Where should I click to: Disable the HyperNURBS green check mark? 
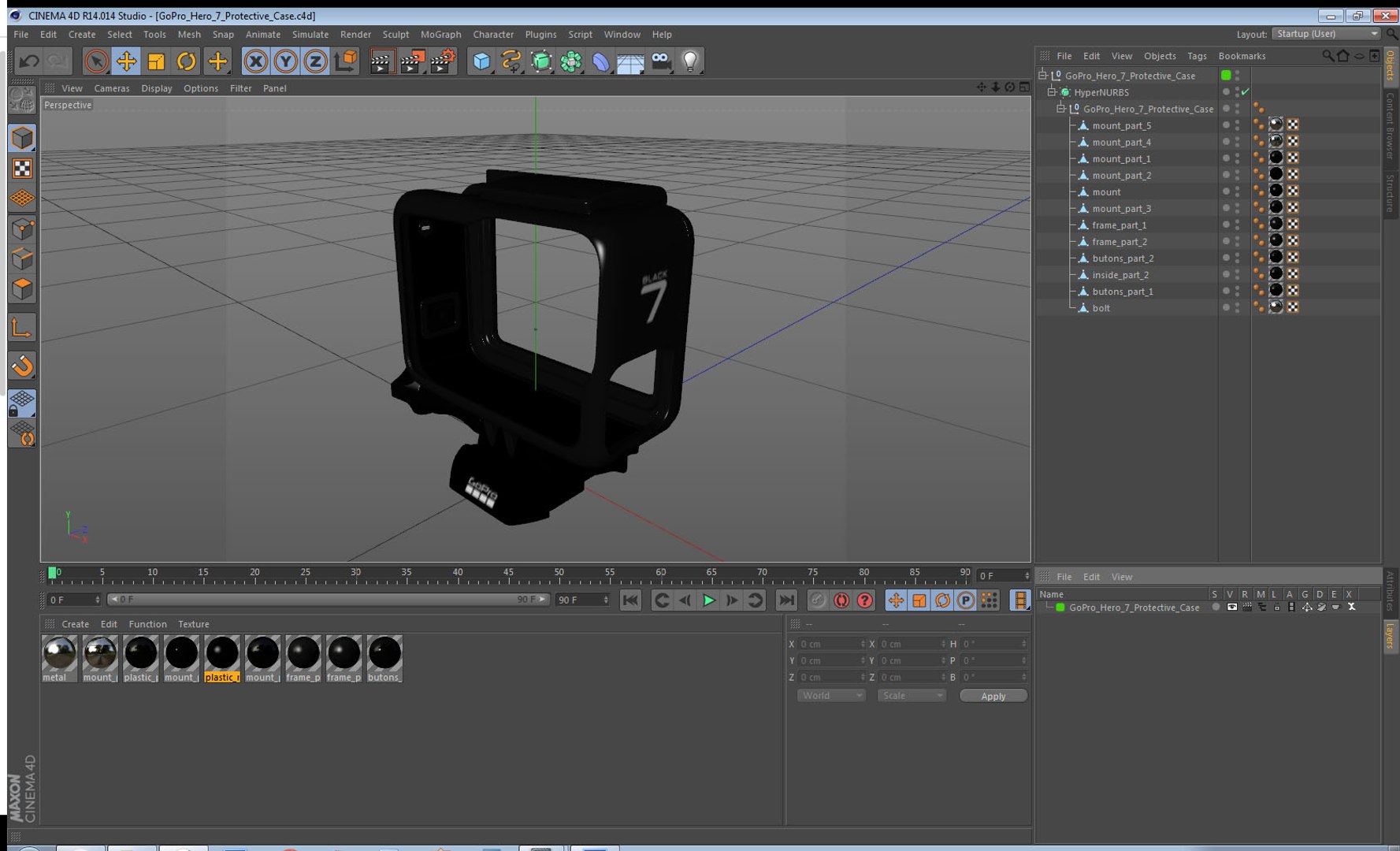(1246, 92)
